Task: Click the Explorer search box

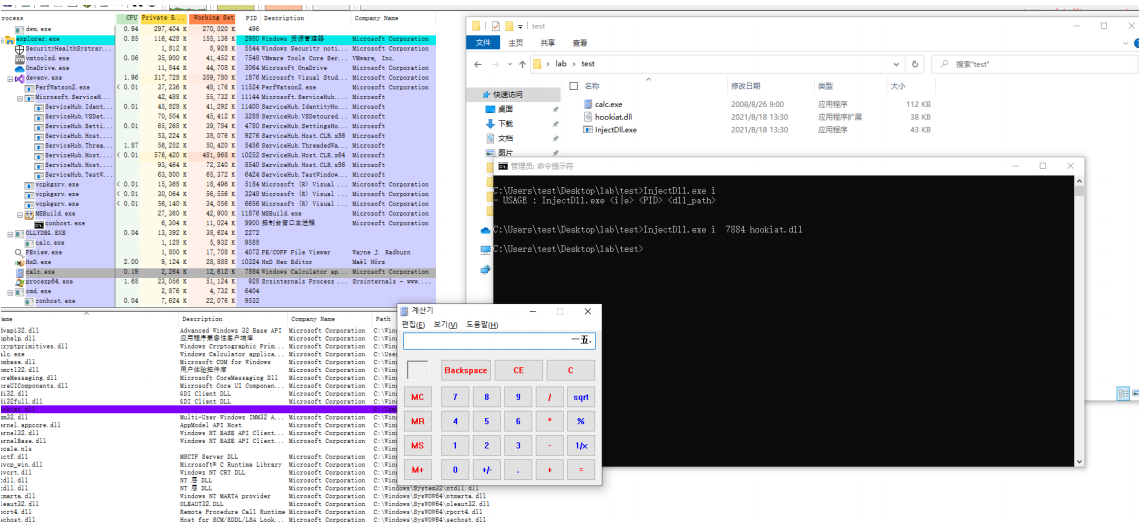Action: pos(1035,64)
